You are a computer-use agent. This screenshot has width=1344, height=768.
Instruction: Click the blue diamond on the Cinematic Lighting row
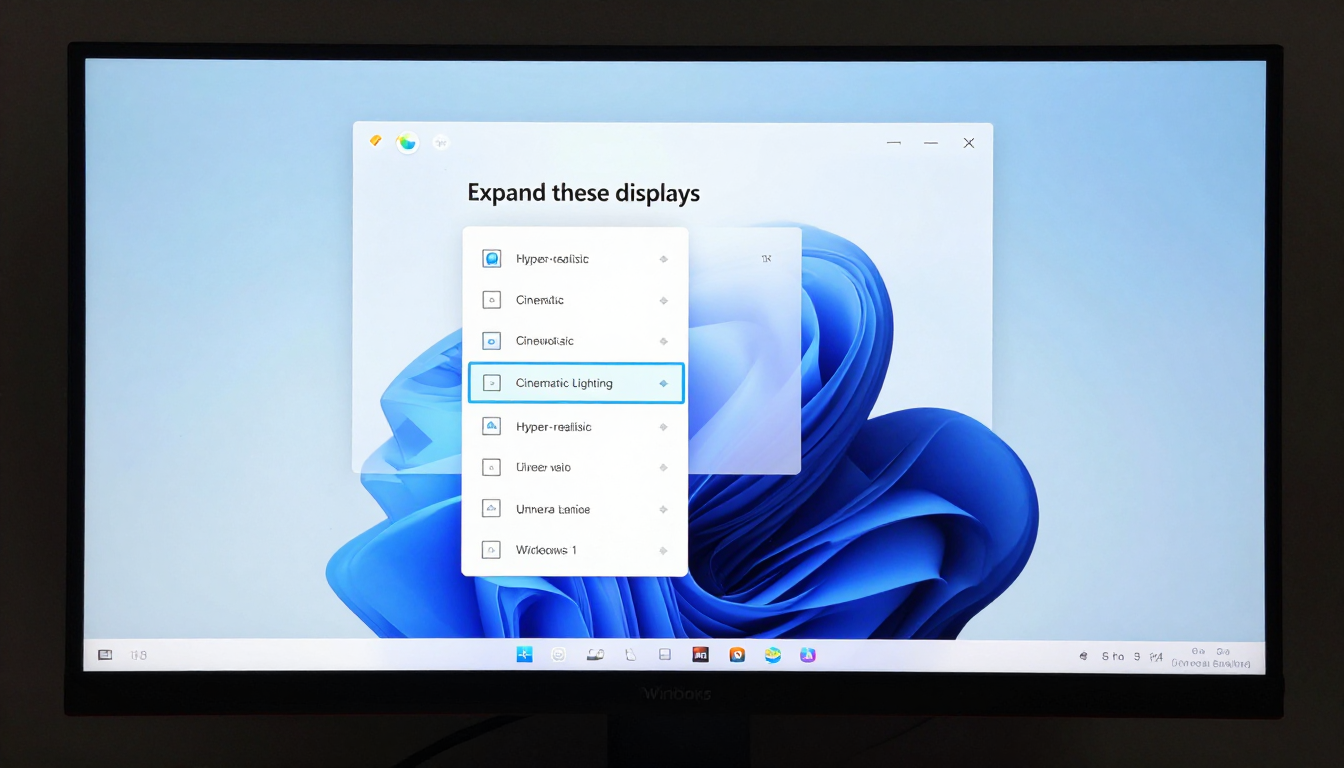(x=663, y=383)
